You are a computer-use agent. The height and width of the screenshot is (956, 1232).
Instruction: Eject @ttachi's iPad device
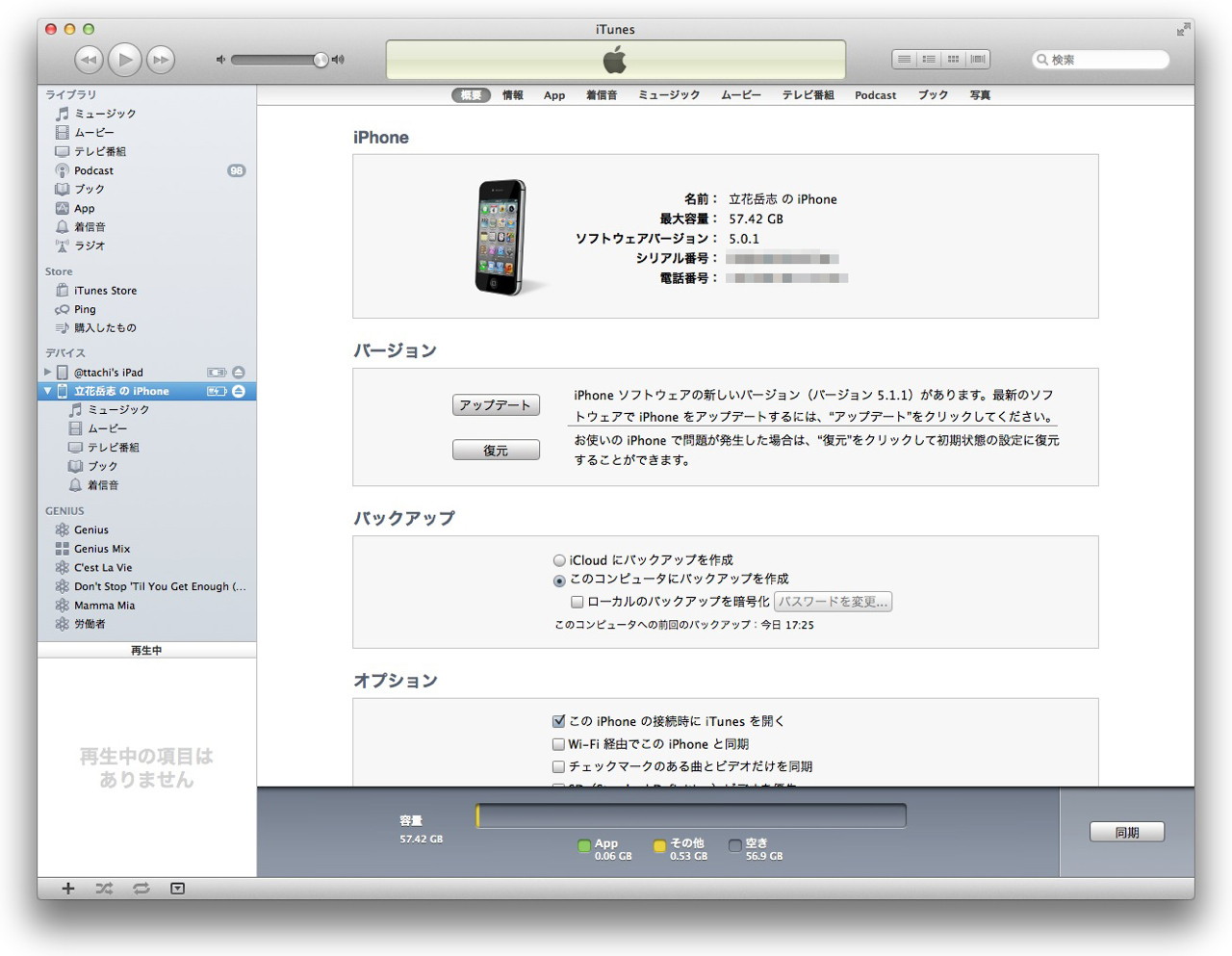click(x=238, y=373)
